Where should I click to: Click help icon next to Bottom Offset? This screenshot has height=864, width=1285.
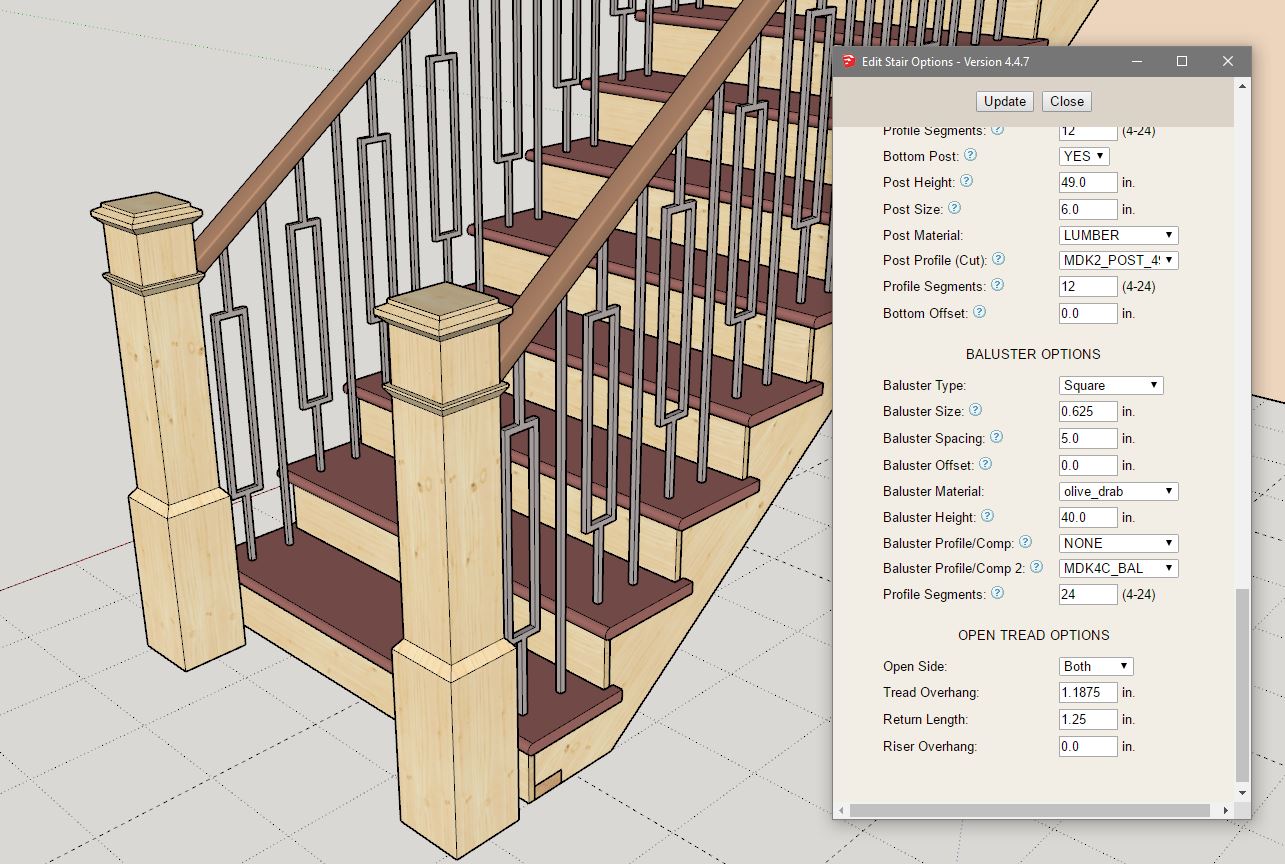[979, 312]
